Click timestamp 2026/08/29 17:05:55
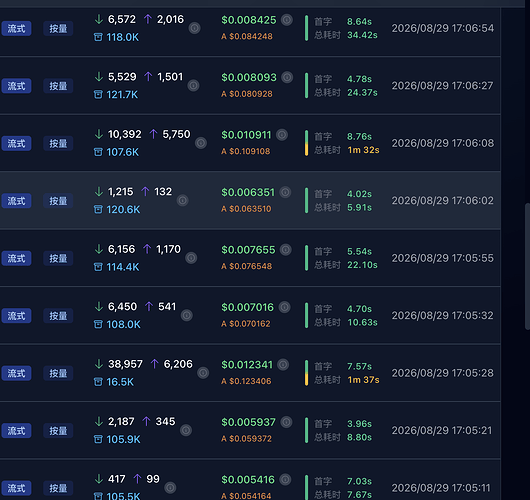The image size is (530, 500). coord(442,258)
